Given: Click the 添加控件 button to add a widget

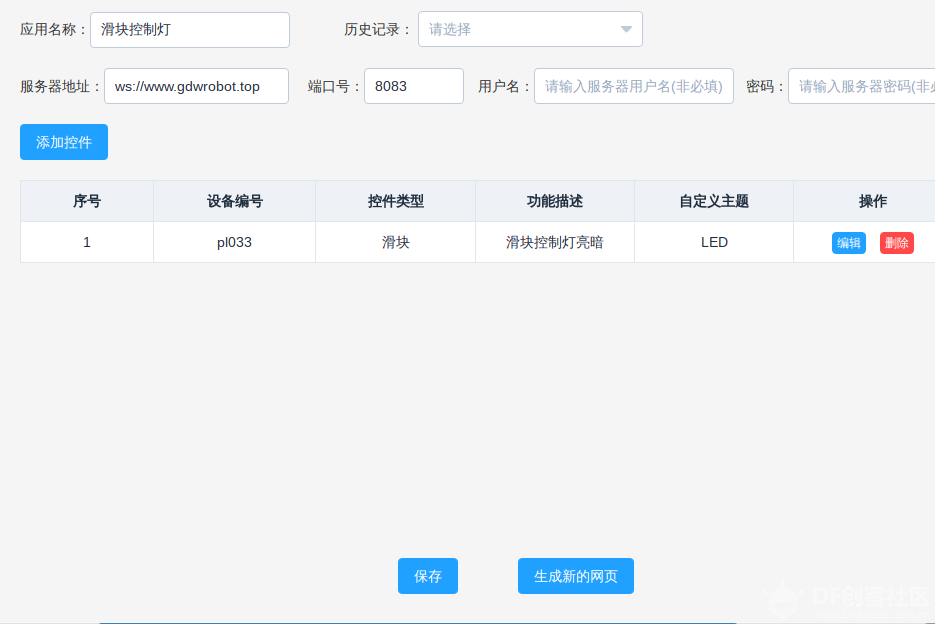Looking at the screenshot, I should point(63,142).
